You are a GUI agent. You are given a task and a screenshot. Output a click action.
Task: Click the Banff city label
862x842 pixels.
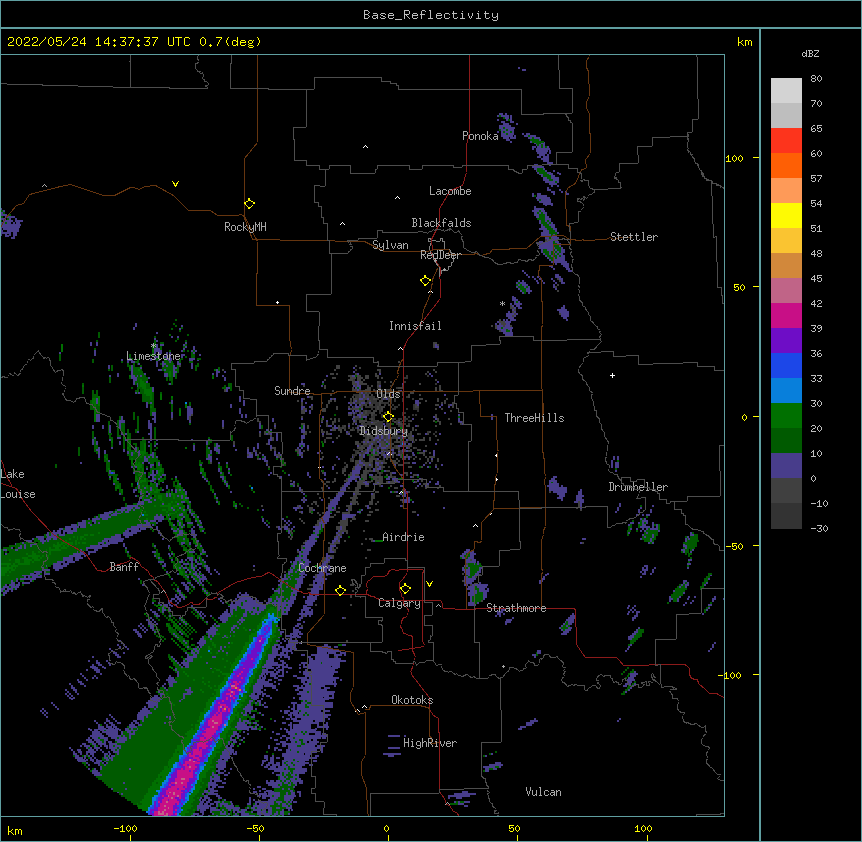pos(124,567)
